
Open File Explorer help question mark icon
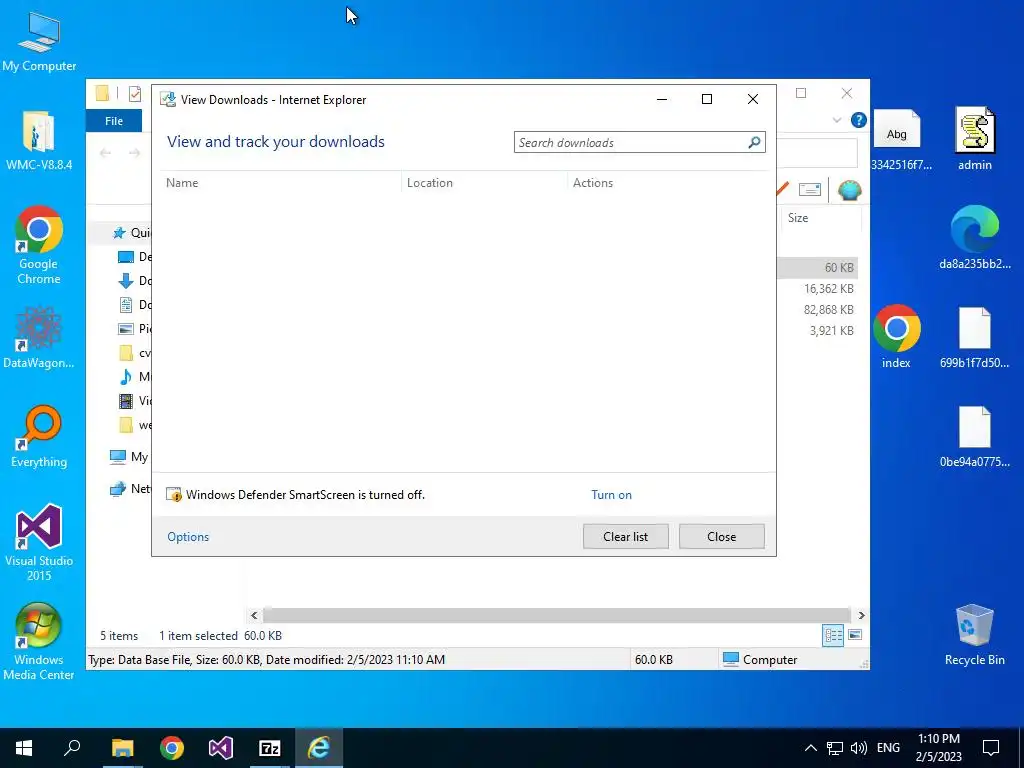(859, 120)
